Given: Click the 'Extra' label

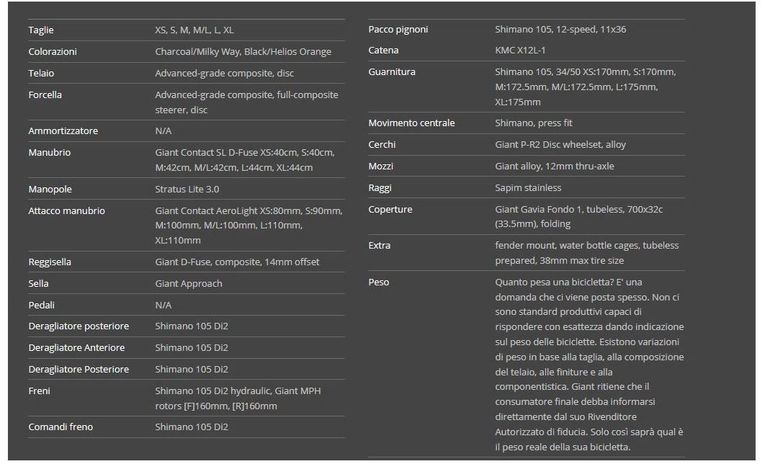Looking at the screenshot, I should [x=379, y=246].
